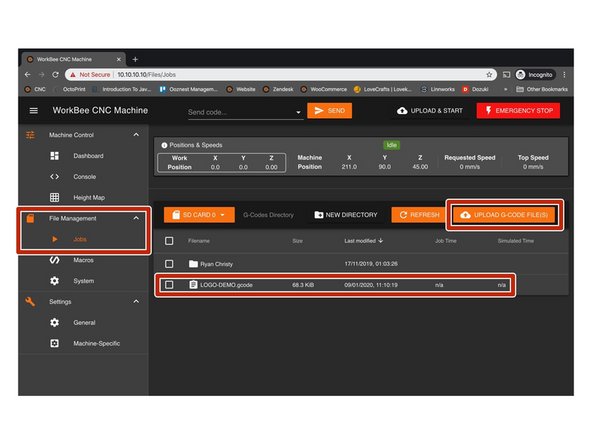The height and width of the screenshot is (444, 592).
Task: Open System menu item
Action: point(84,281)
